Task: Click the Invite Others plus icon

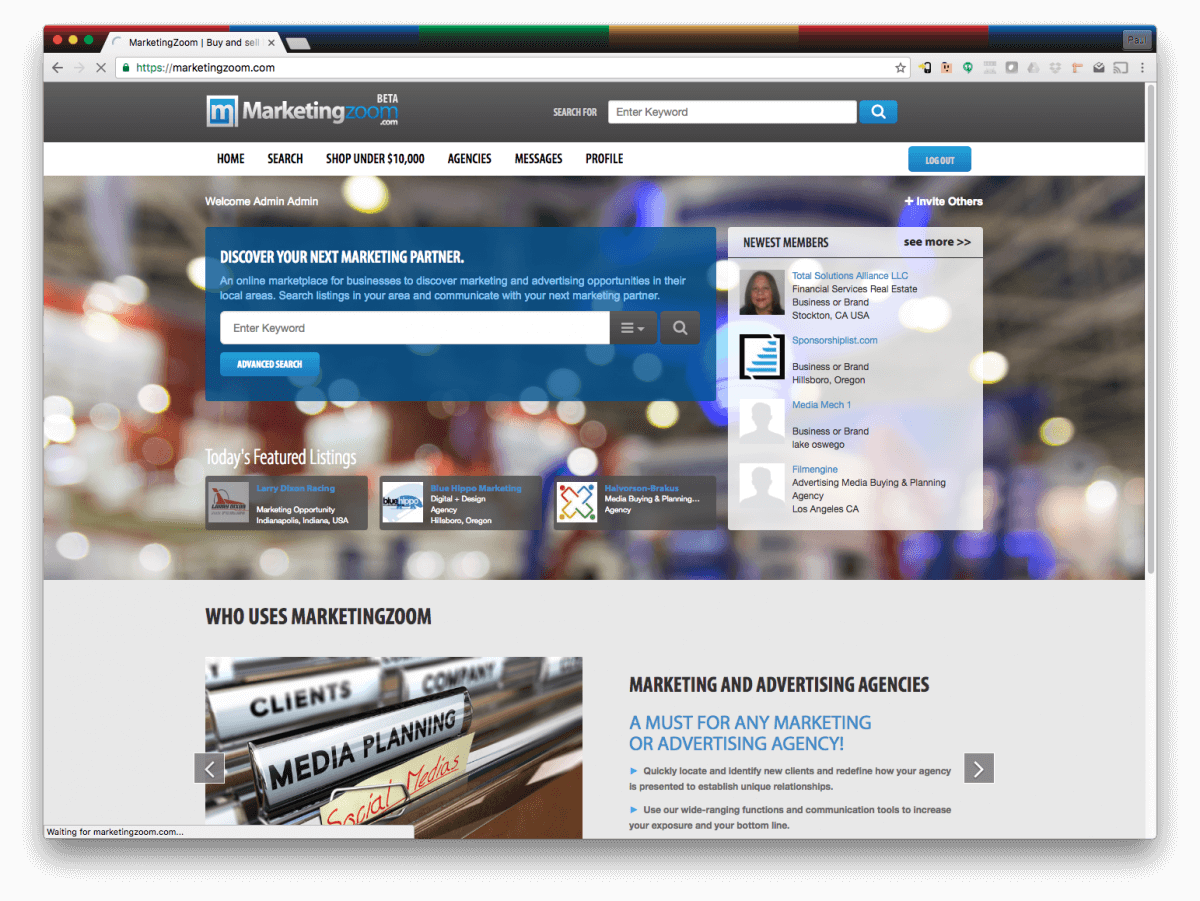Action: (x=908, y=201)
